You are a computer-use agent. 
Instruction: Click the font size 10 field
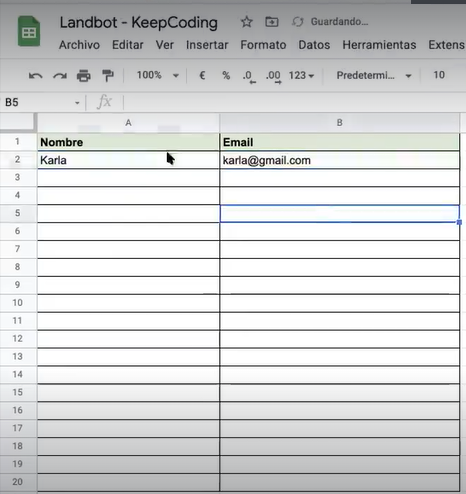[x=439, y=75]
